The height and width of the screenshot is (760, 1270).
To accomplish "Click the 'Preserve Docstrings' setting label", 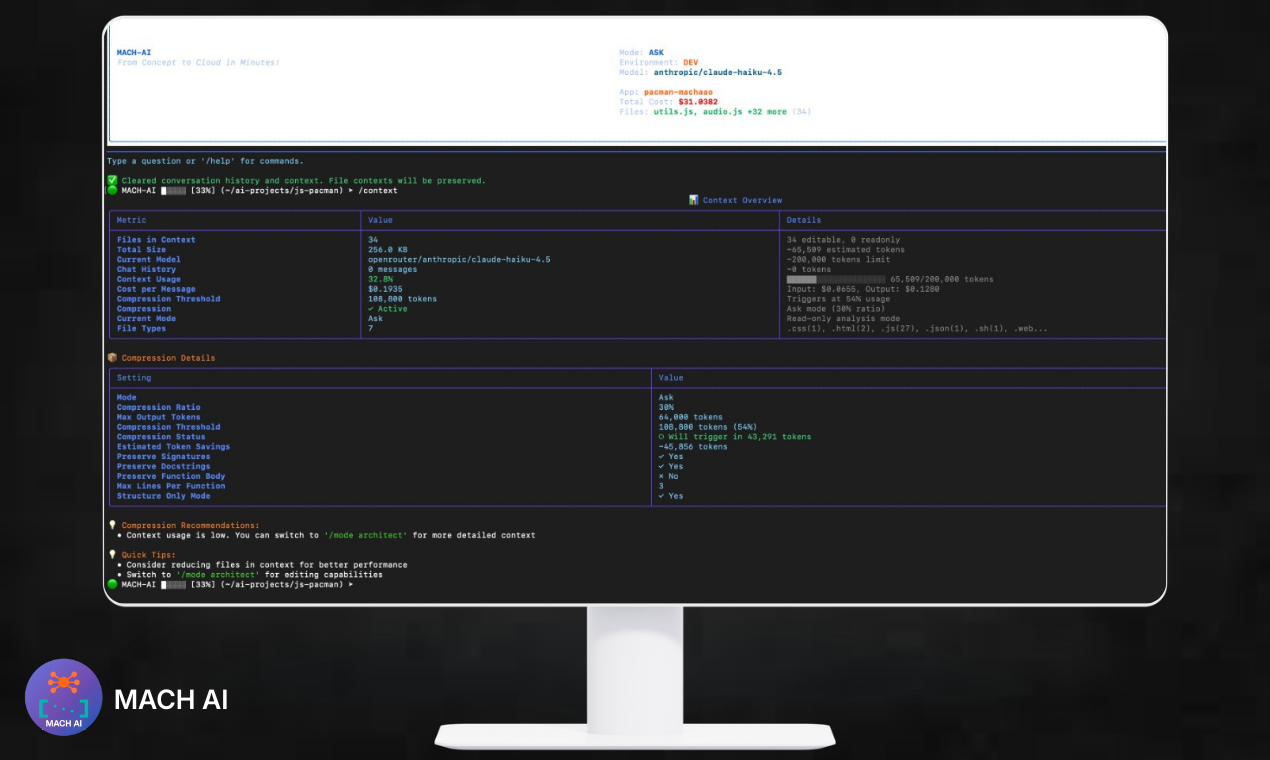I will [x=164, y=466].
